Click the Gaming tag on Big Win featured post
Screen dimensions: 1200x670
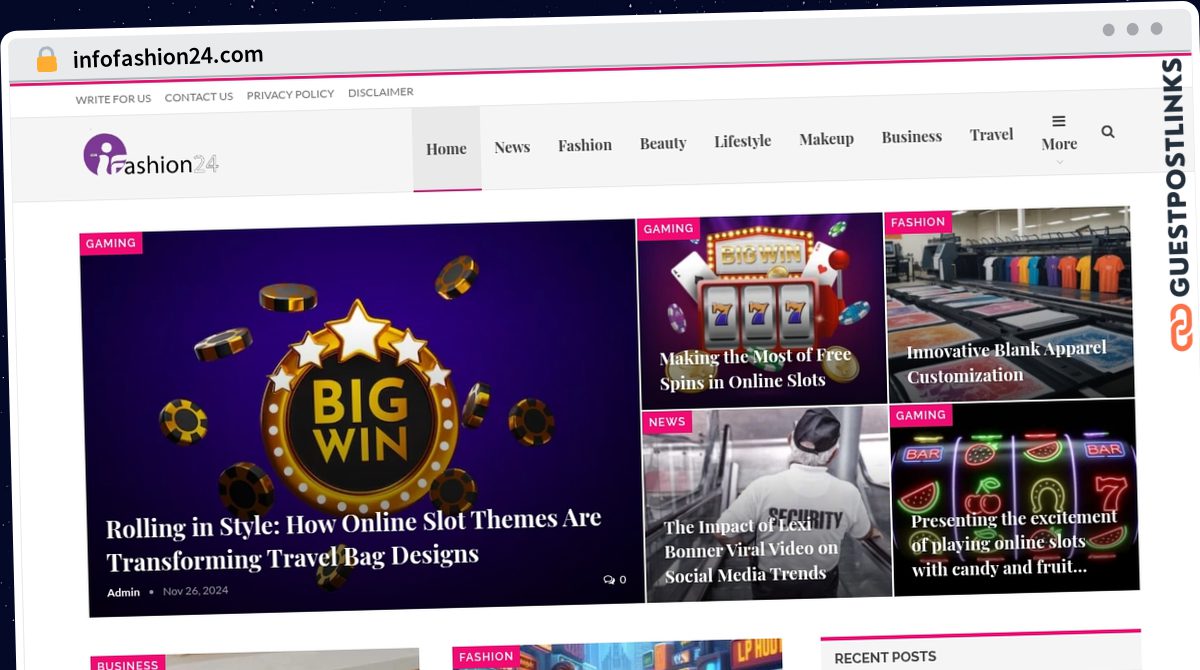pyautogui.click(x=111, y=244)
